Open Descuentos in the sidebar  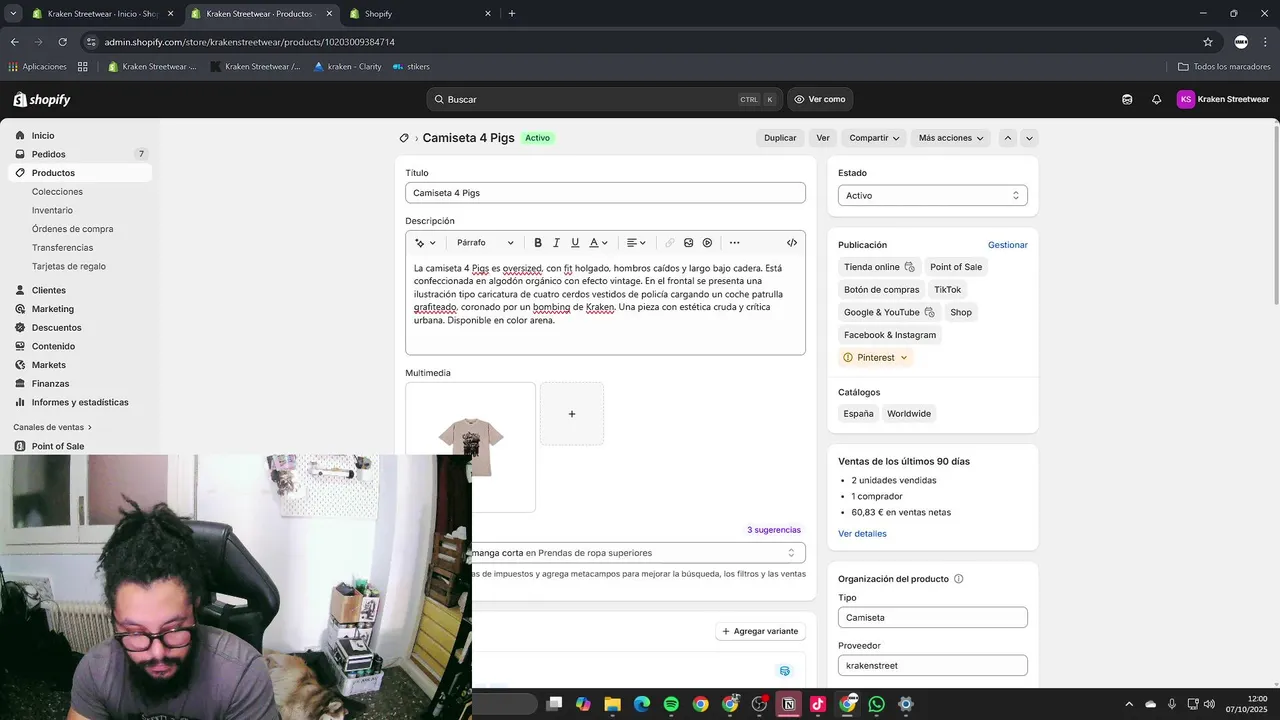pos(56,328)
